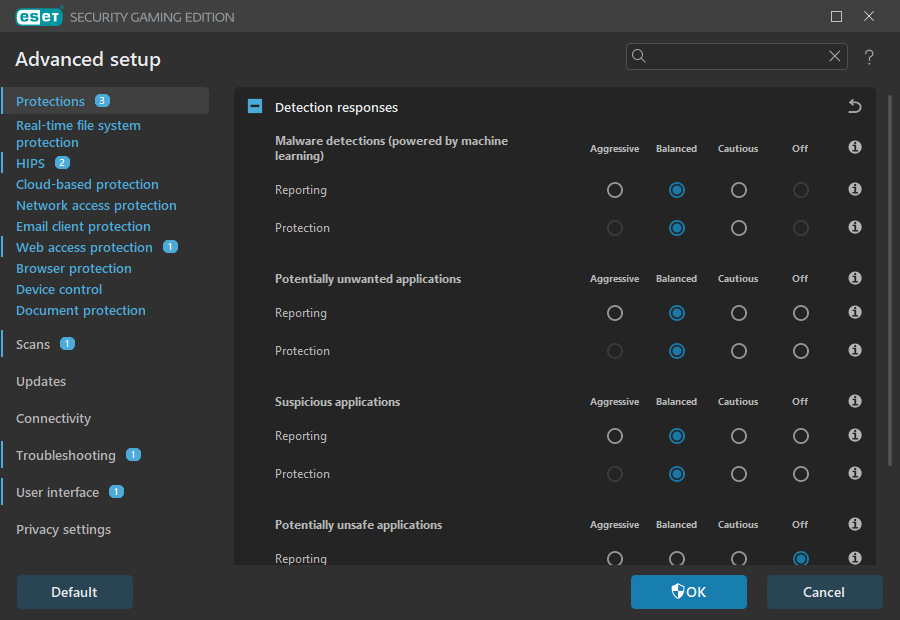900x620 pixels.
Task: Maximize the Advanced setup window
Action: click(836, 17)
